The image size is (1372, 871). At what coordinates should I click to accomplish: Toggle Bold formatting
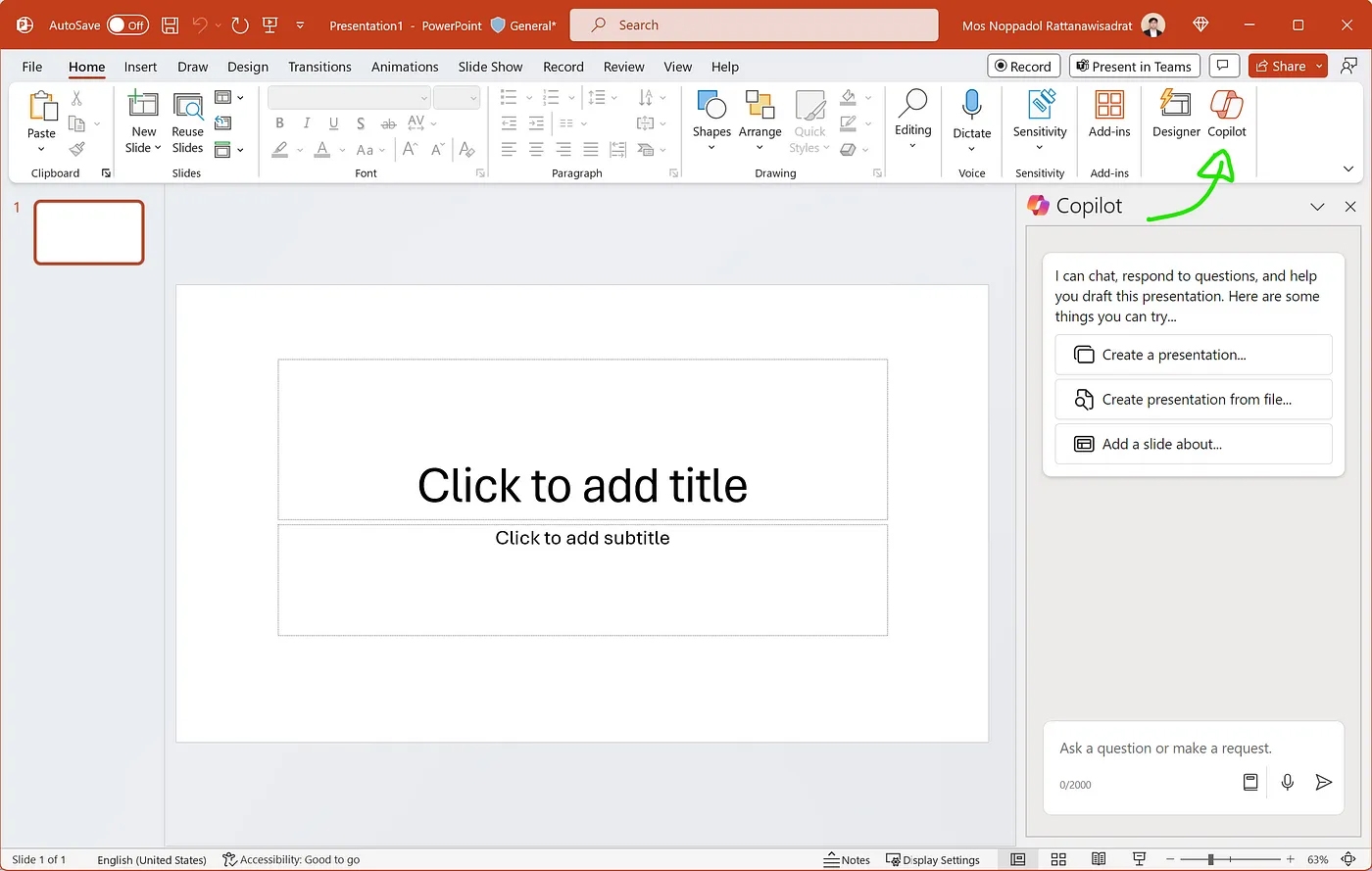[280, 123]
